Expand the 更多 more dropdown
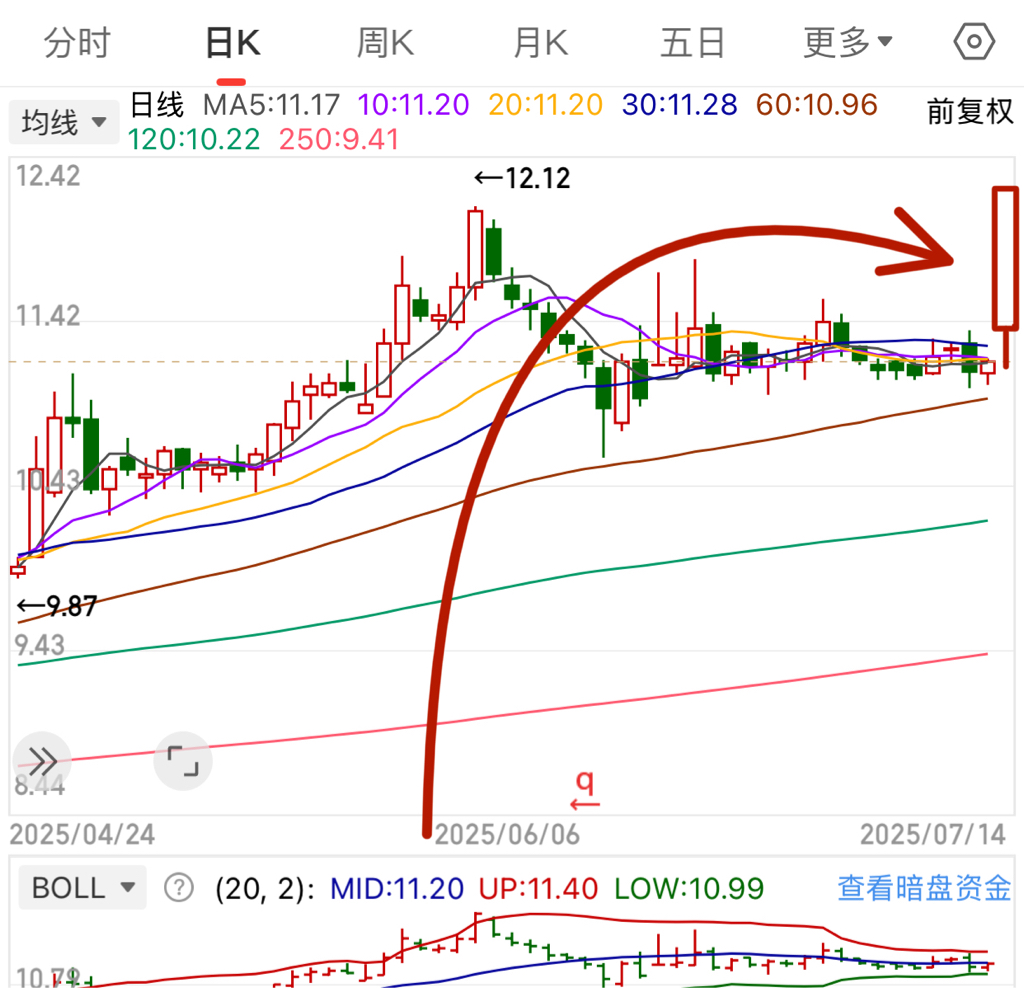 (x=847, y=43)
